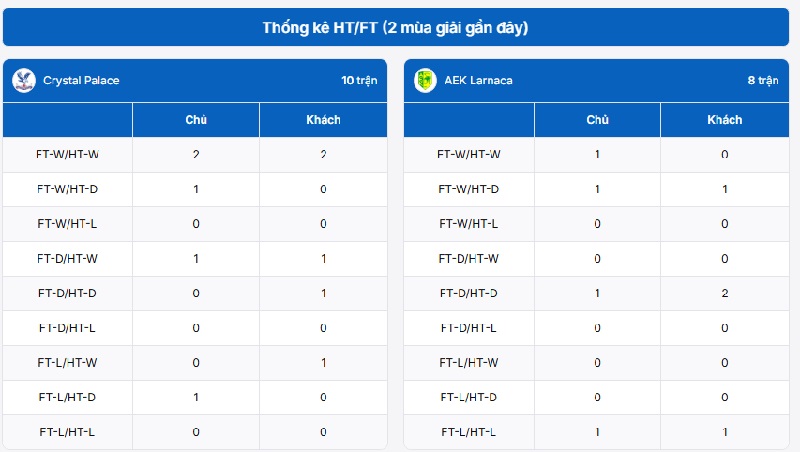Click Crystal Palace FT-L/HT-L Chủ value 0
Screen dimensions: 800x452
(x=196, y=432)
